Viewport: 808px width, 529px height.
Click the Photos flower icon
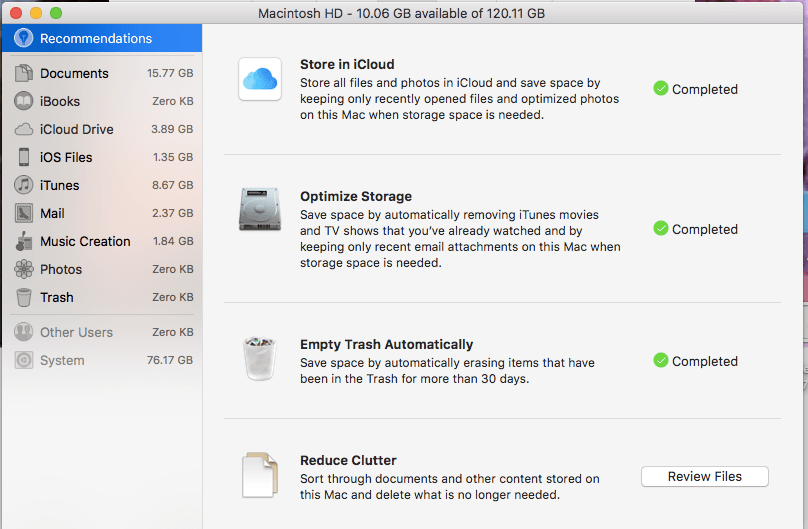(x=24, y=269)
